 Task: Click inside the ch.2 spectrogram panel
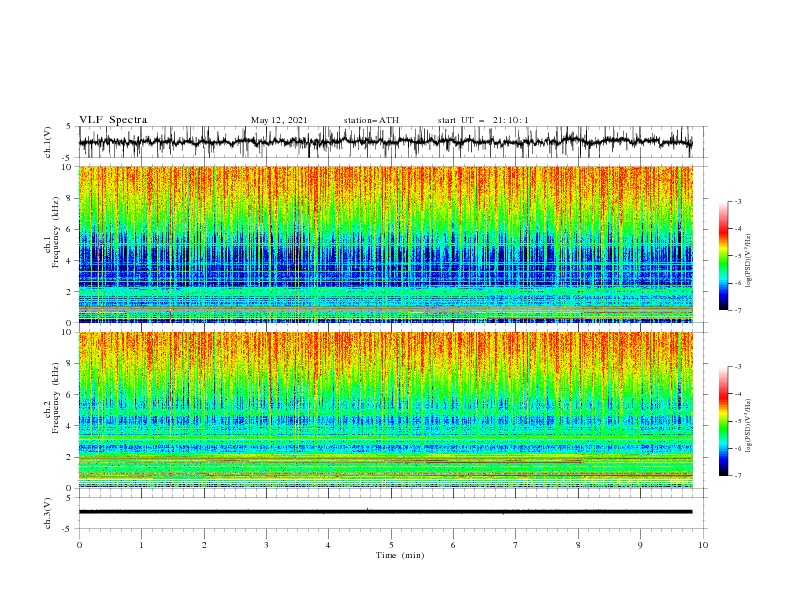[385, 410]
